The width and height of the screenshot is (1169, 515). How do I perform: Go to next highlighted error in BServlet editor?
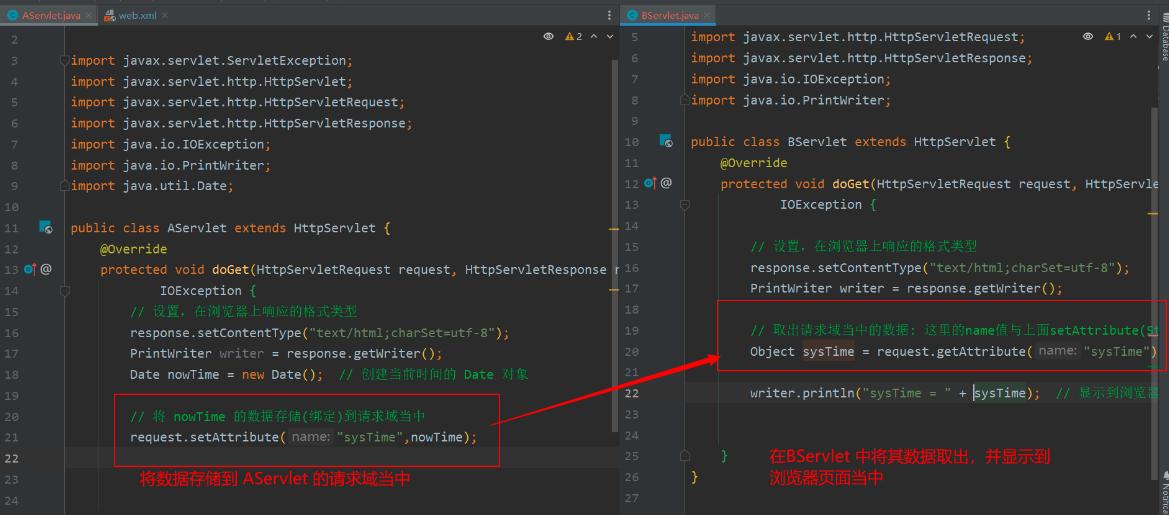click(x=1149, y=36)
